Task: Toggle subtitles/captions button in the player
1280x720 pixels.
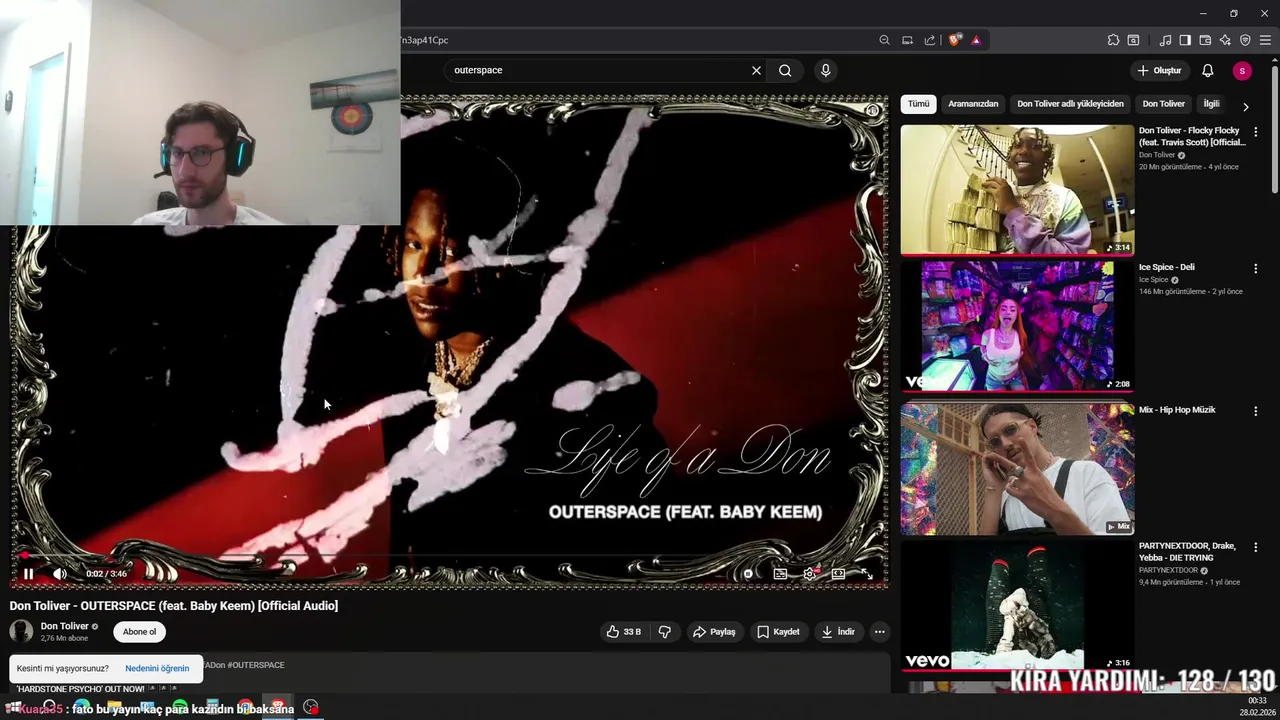Action: 780,574
